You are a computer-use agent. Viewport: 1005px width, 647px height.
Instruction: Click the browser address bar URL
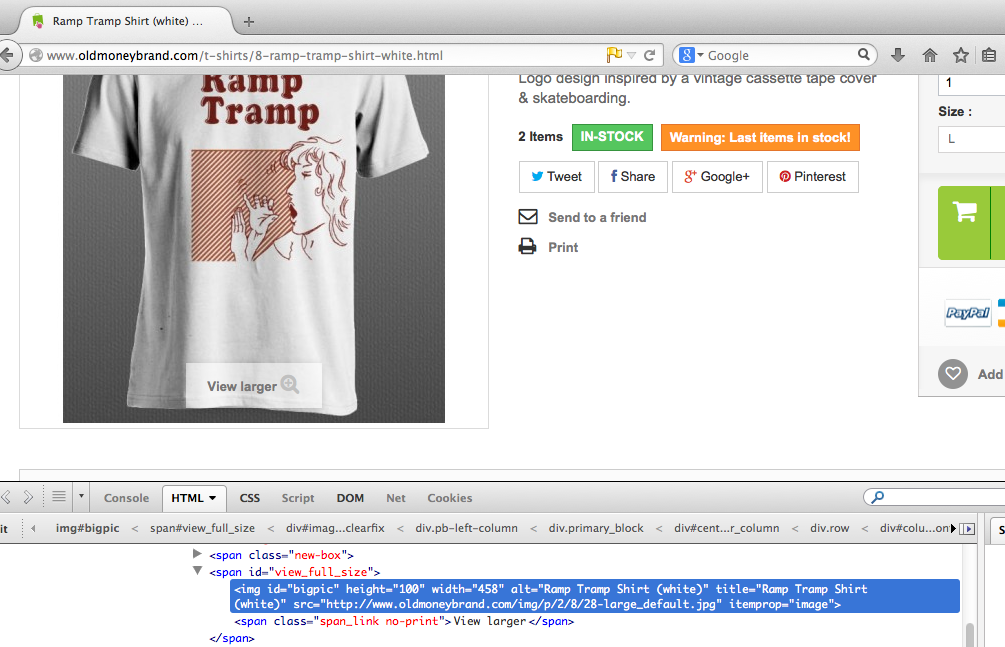pyautogui.click(x=245, y=56)
